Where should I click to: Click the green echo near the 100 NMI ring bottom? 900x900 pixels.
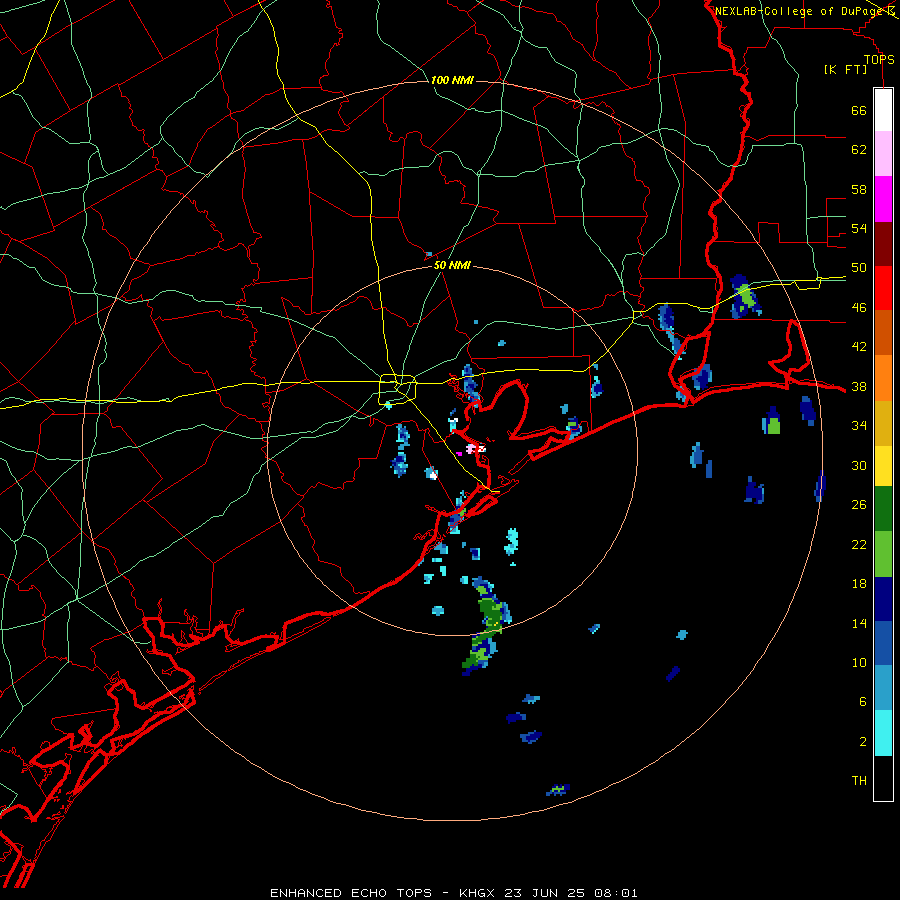(x=557, y=790)
